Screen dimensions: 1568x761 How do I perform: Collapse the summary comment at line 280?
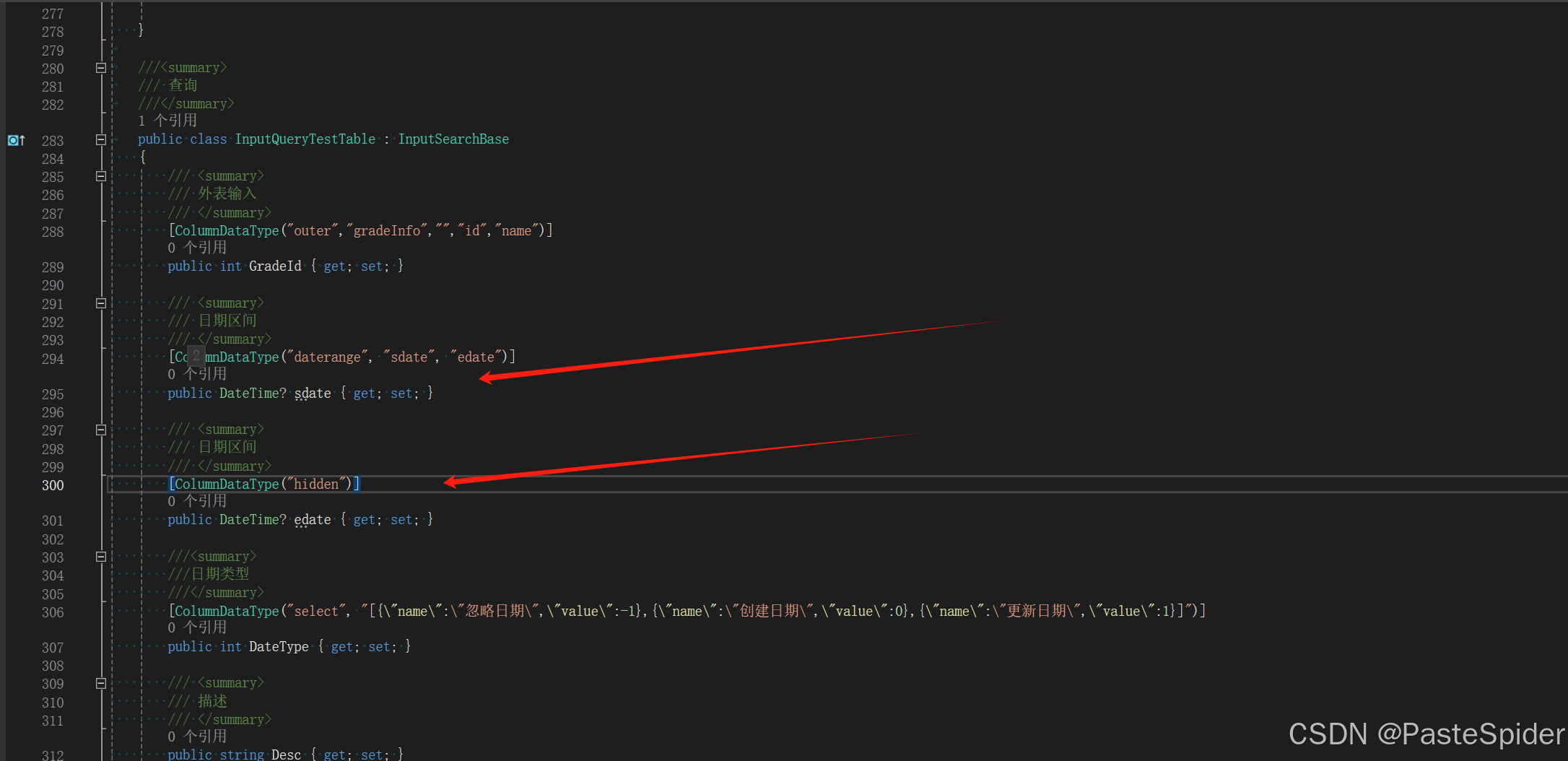(101, 68)
